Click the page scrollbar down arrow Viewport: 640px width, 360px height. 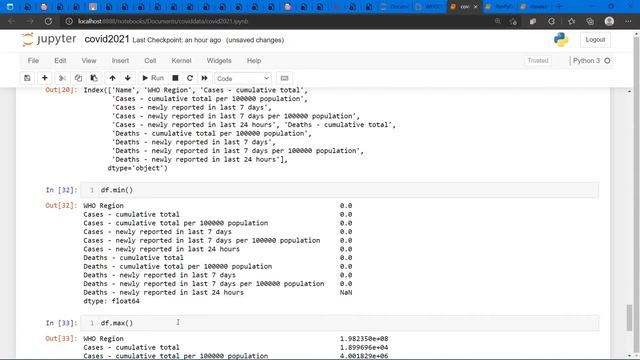(636, 356)
